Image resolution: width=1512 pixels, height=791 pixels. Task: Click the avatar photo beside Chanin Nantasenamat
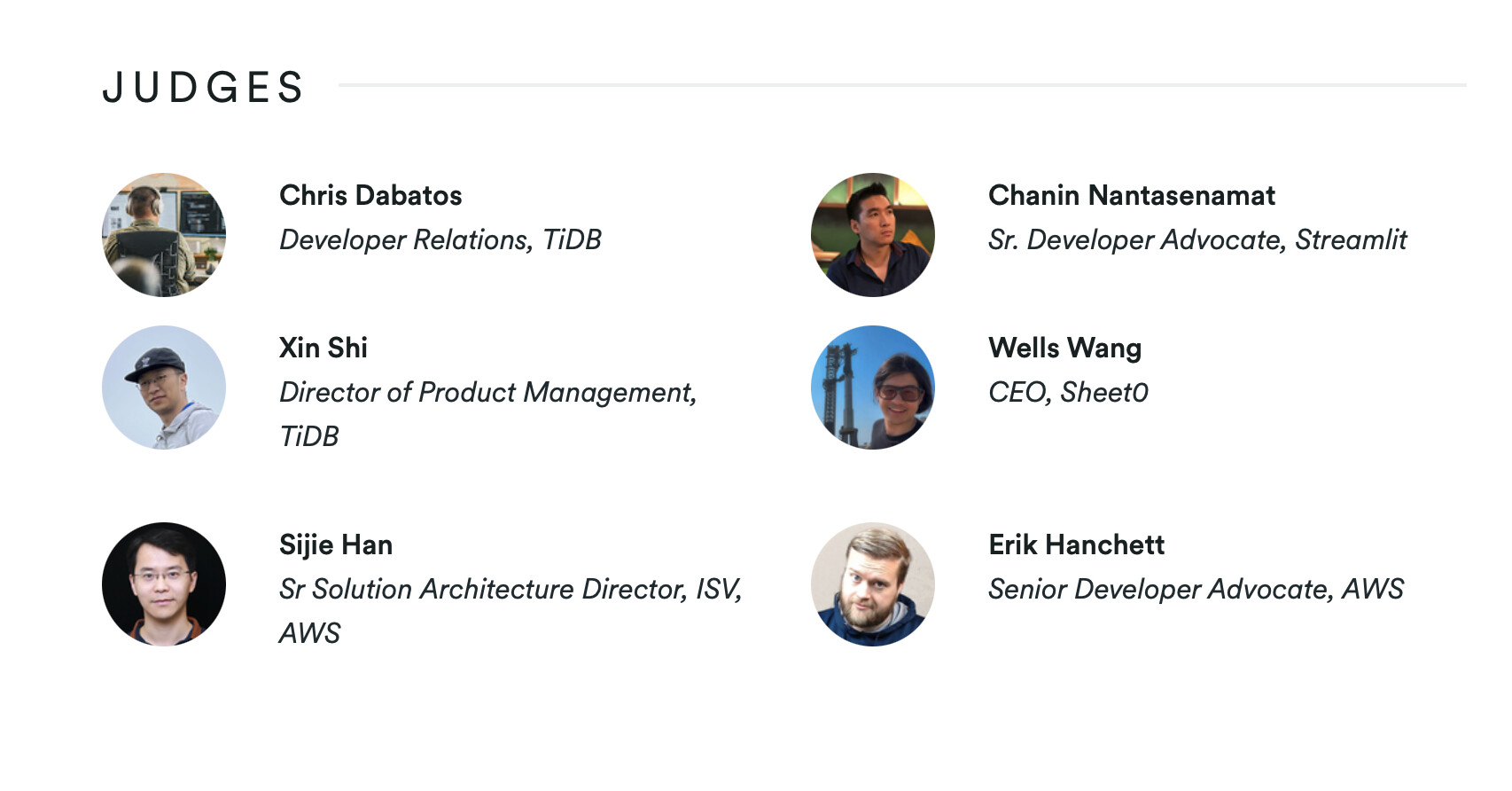(x=873, y=235)
